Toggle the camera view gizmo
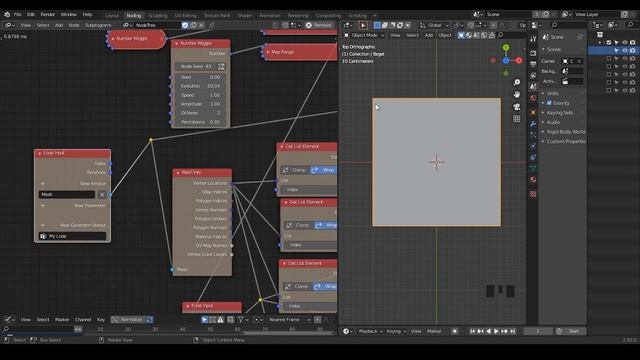Screen dimensions: 640x360 click(x=517, y=107)
